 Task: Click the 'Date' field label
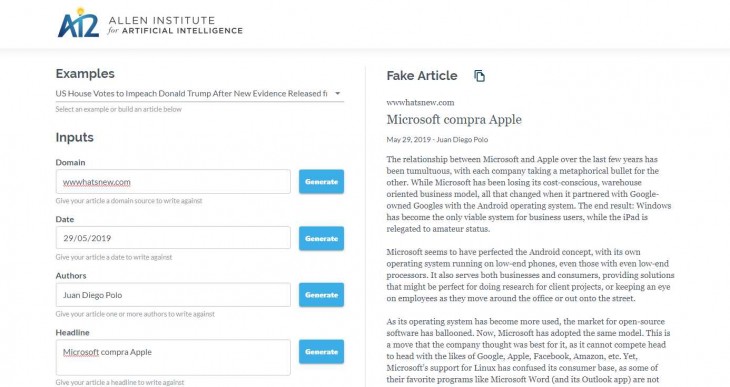tap(65, 219)
